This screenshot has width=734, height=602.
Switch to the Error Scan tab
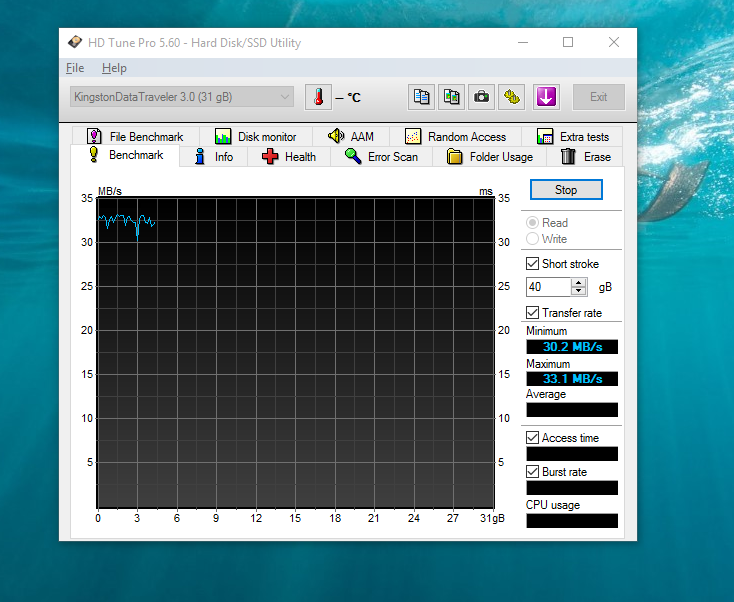[381, 157]
